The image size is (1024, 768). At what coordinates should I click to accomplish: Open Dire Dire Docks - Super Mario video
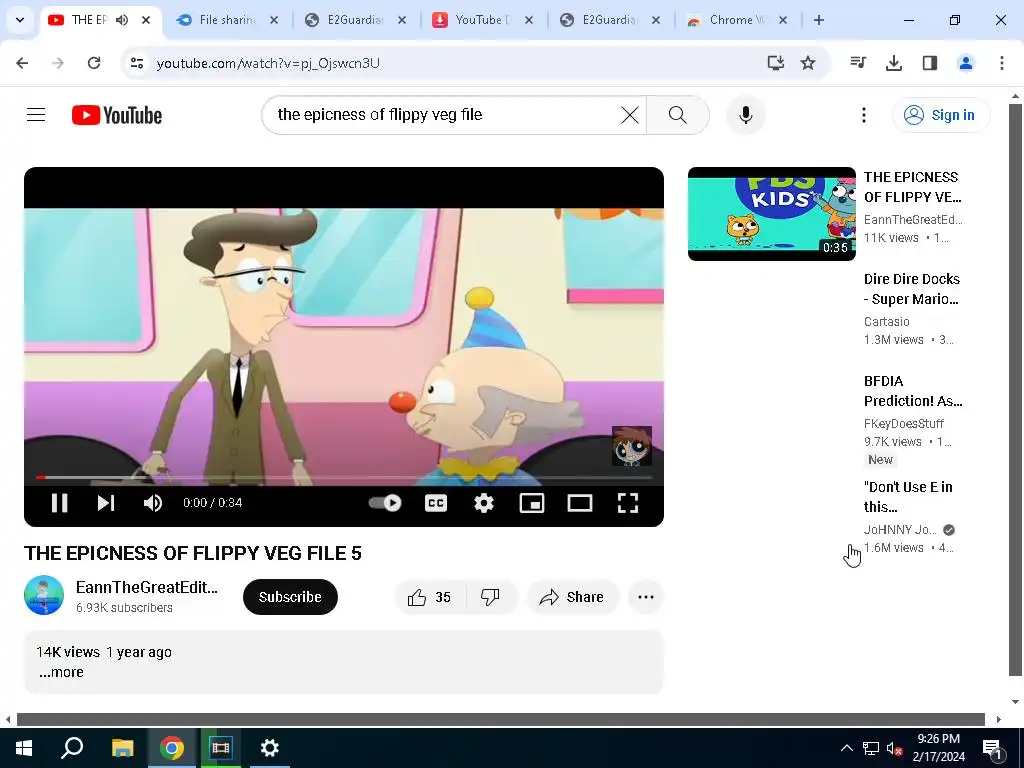point(912,289)
